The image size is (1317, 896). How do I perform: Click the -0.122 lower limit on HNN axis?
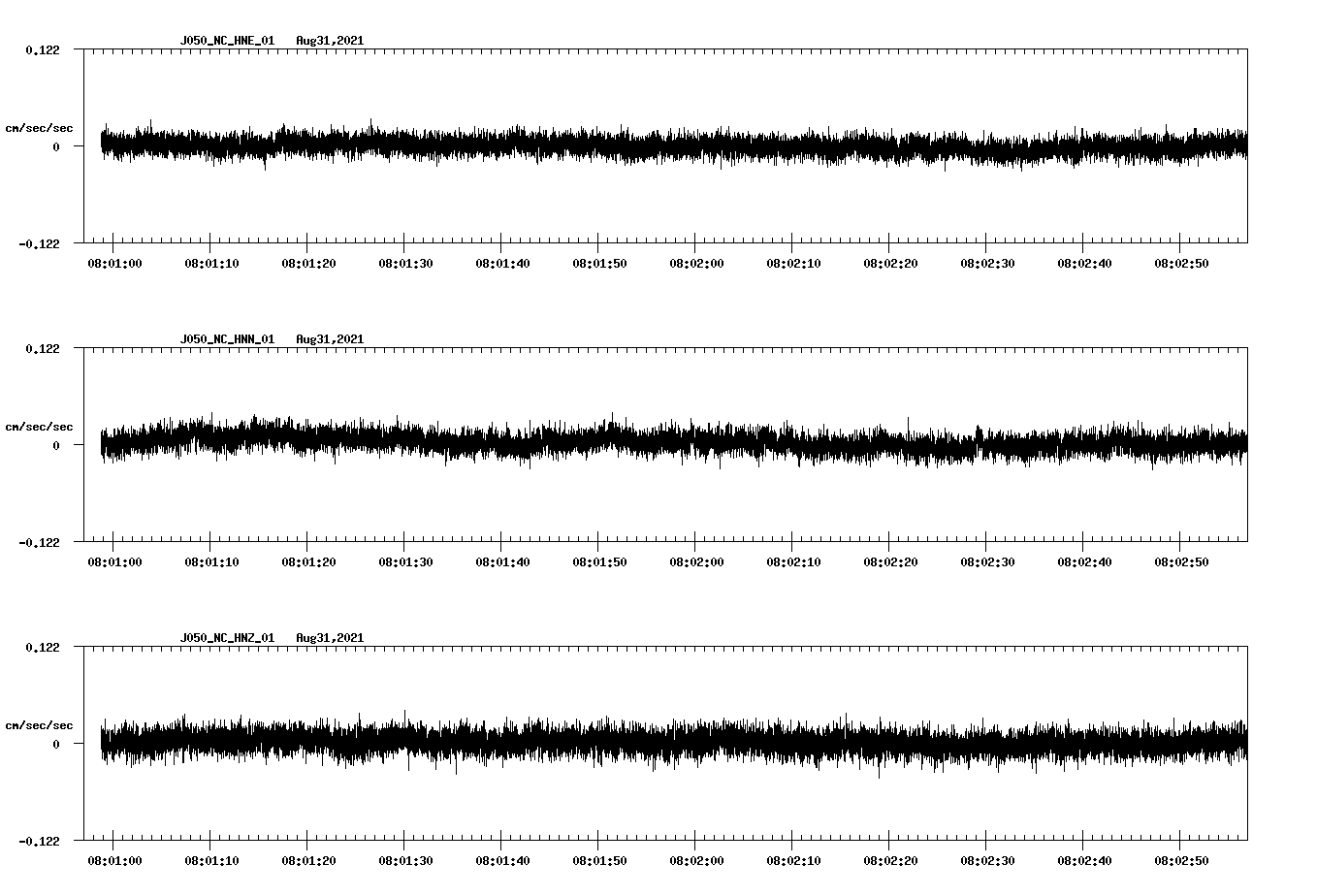(x=39, y=543)
